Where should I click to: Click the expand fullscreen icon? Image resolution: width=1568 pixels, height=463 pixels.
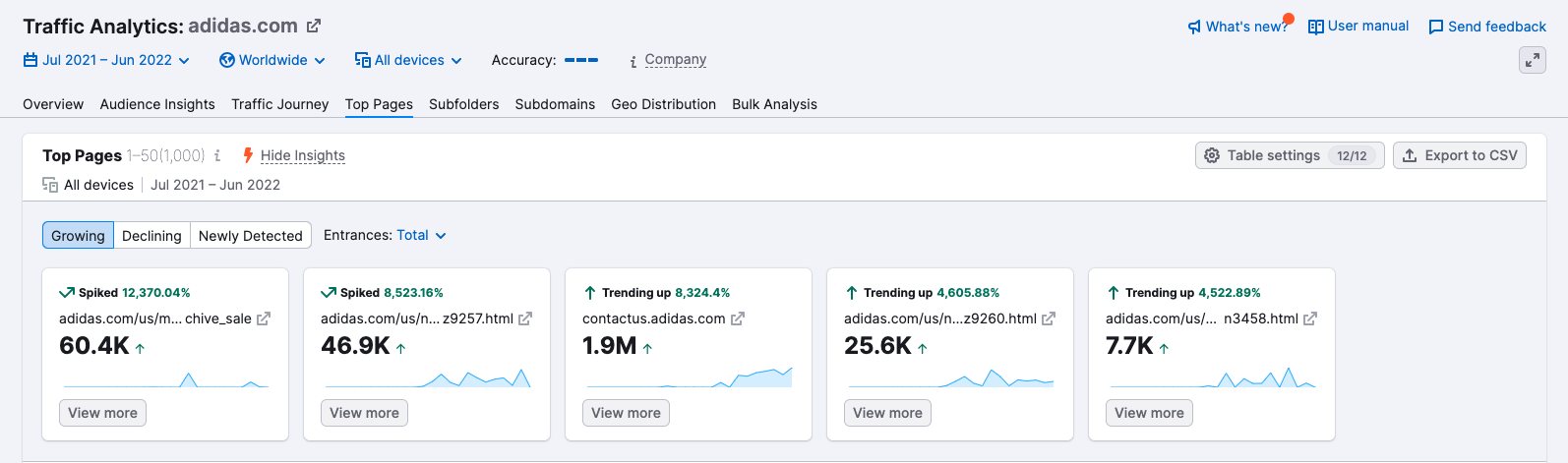pyautogui.click(x=1532, y=61)
